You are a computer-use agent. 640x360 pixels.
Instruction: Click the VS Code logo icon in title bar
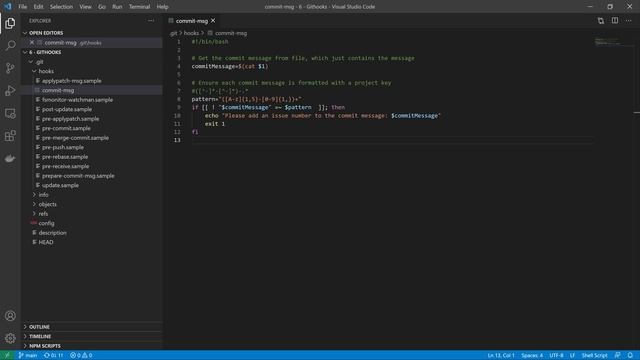tap(8, 7)
